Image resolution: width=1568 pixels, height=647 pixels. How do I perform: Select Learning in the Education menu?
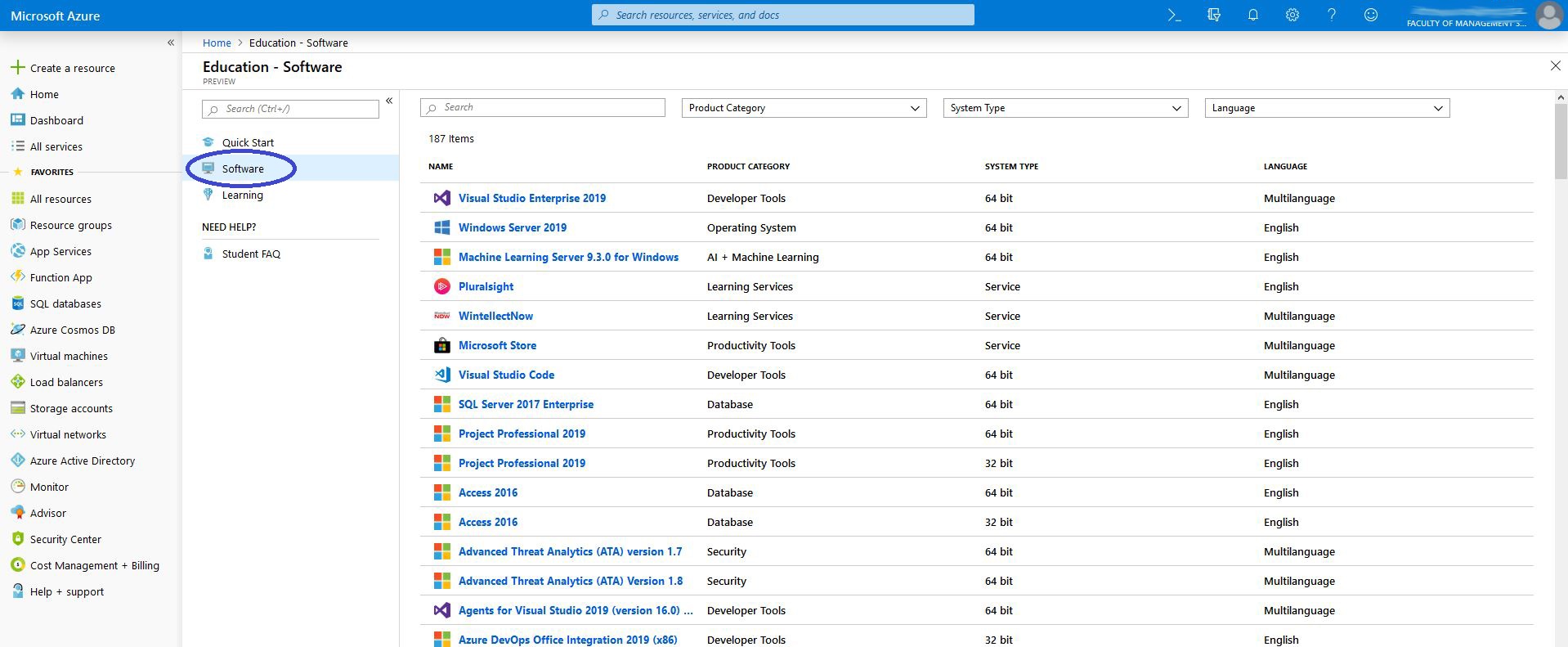click(x=242, y=195)
